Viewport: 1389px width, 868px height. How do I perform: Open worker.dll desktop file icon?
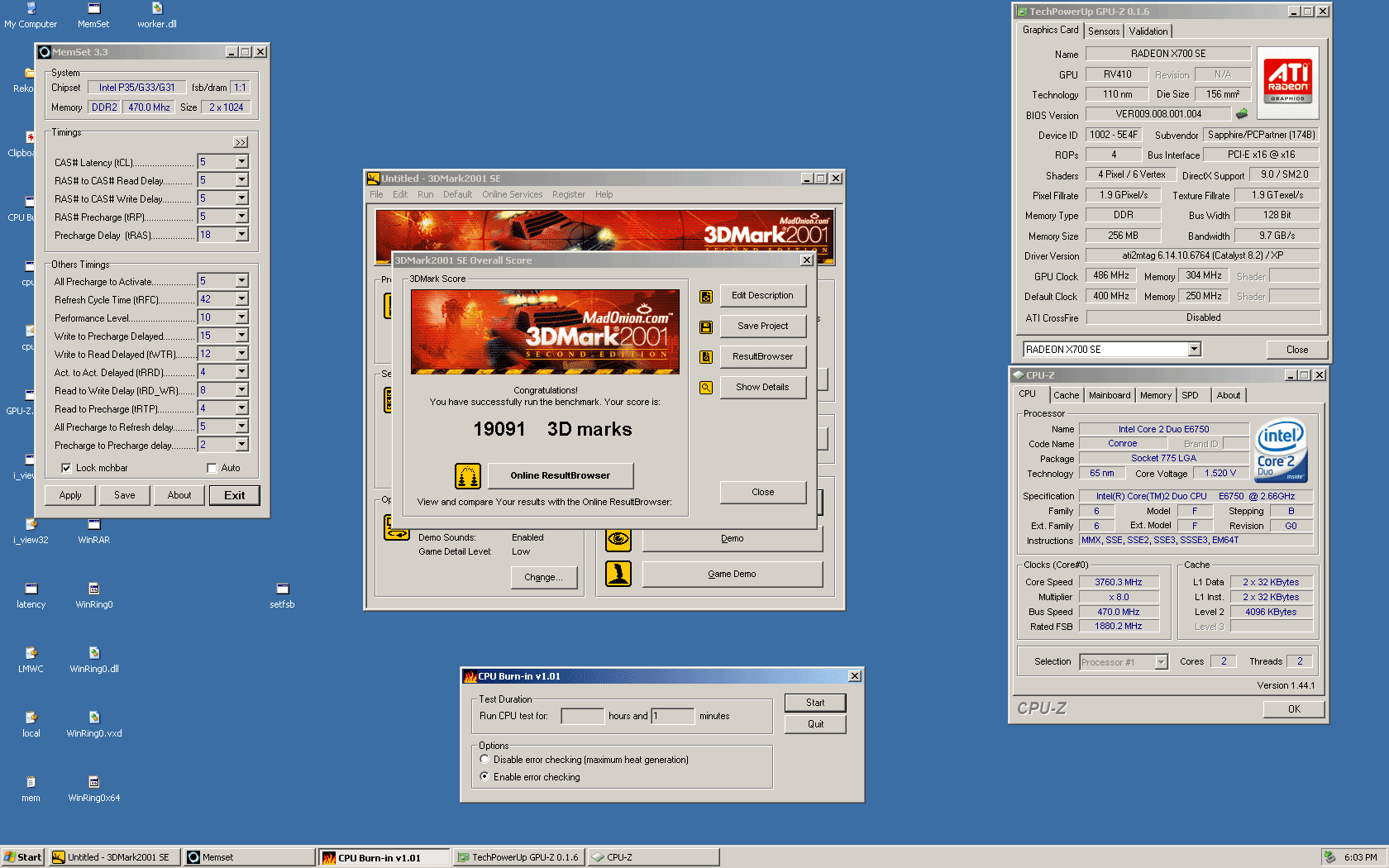157,15
